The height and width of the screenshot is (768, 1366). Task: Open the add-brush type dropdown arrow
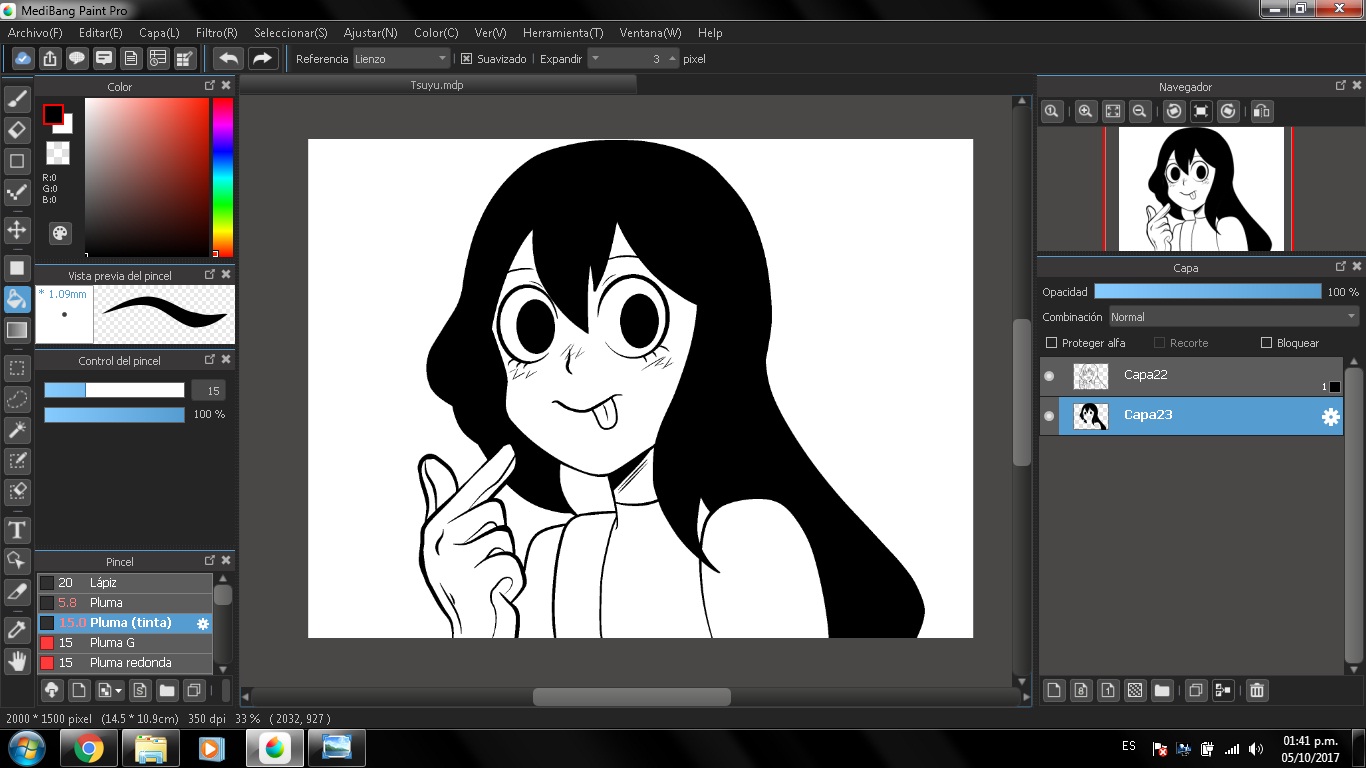tap(119, 690)
